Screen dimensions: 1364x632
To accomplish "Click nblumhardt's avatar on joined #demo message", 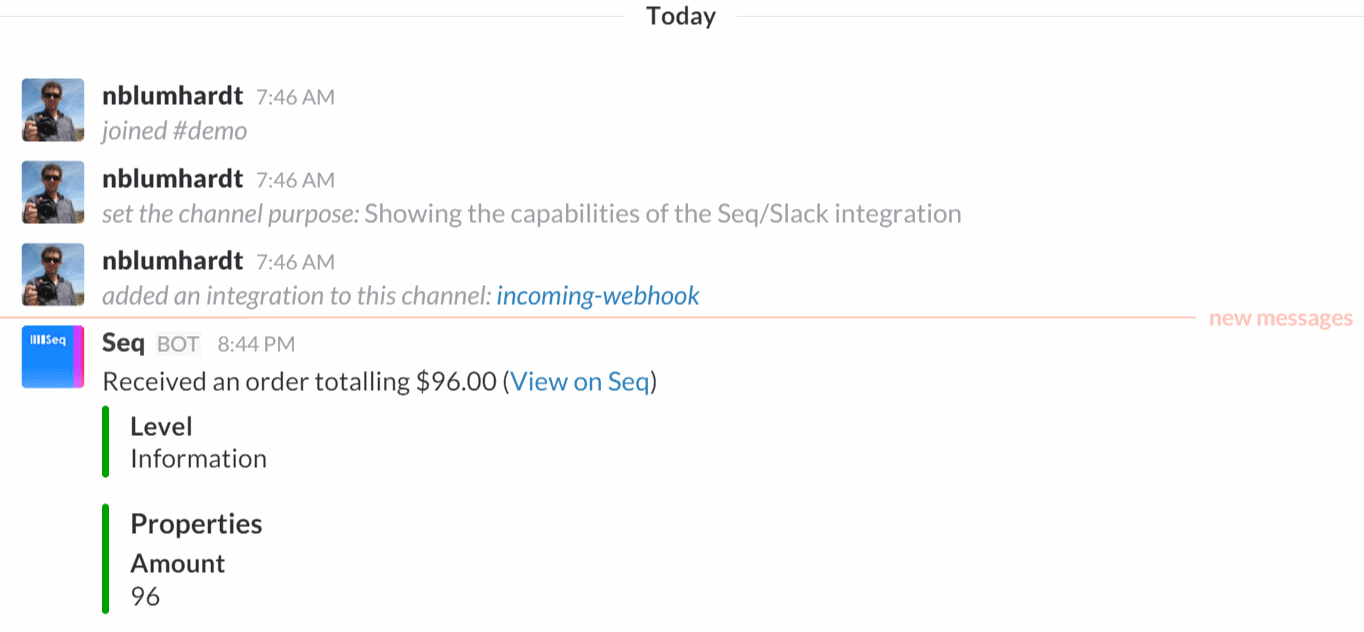I will [x=53, y=110].
